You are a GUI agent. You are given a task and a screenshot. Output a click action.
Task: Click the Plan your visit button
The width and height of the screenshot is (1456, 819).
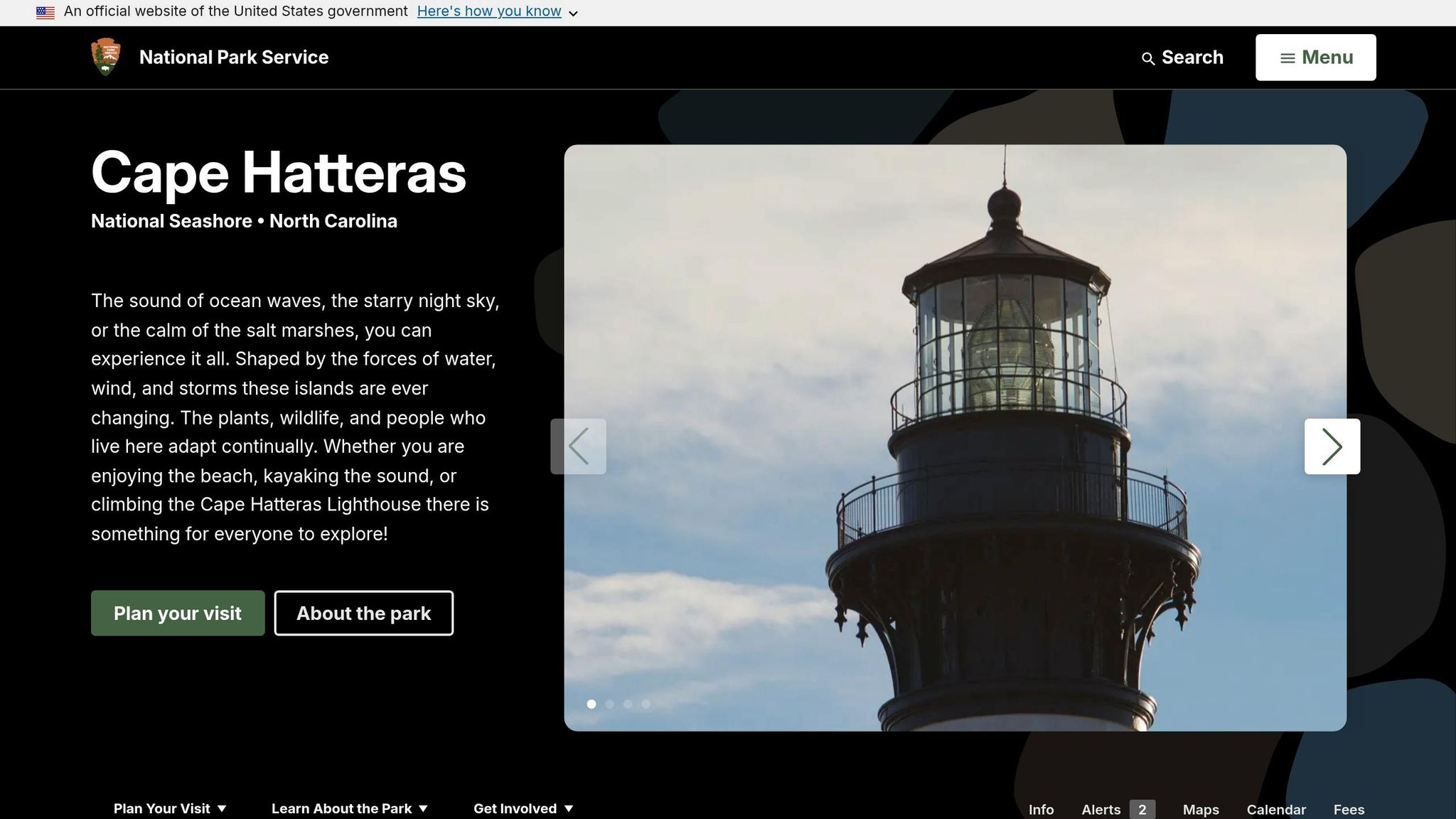[178, 613]
